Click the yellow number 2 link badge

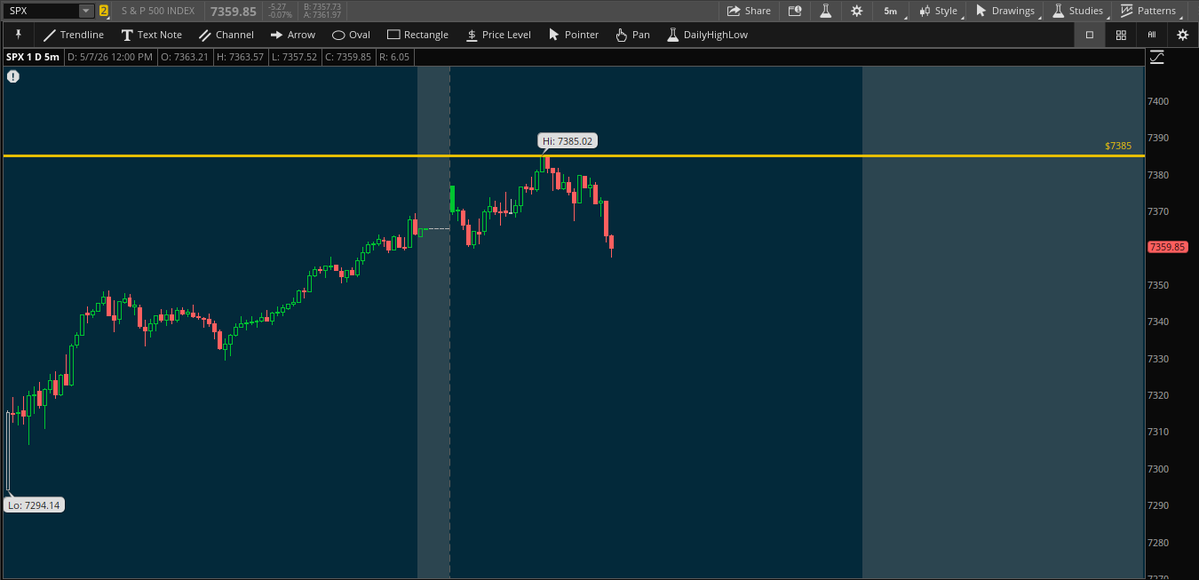(x=103, y=11)
